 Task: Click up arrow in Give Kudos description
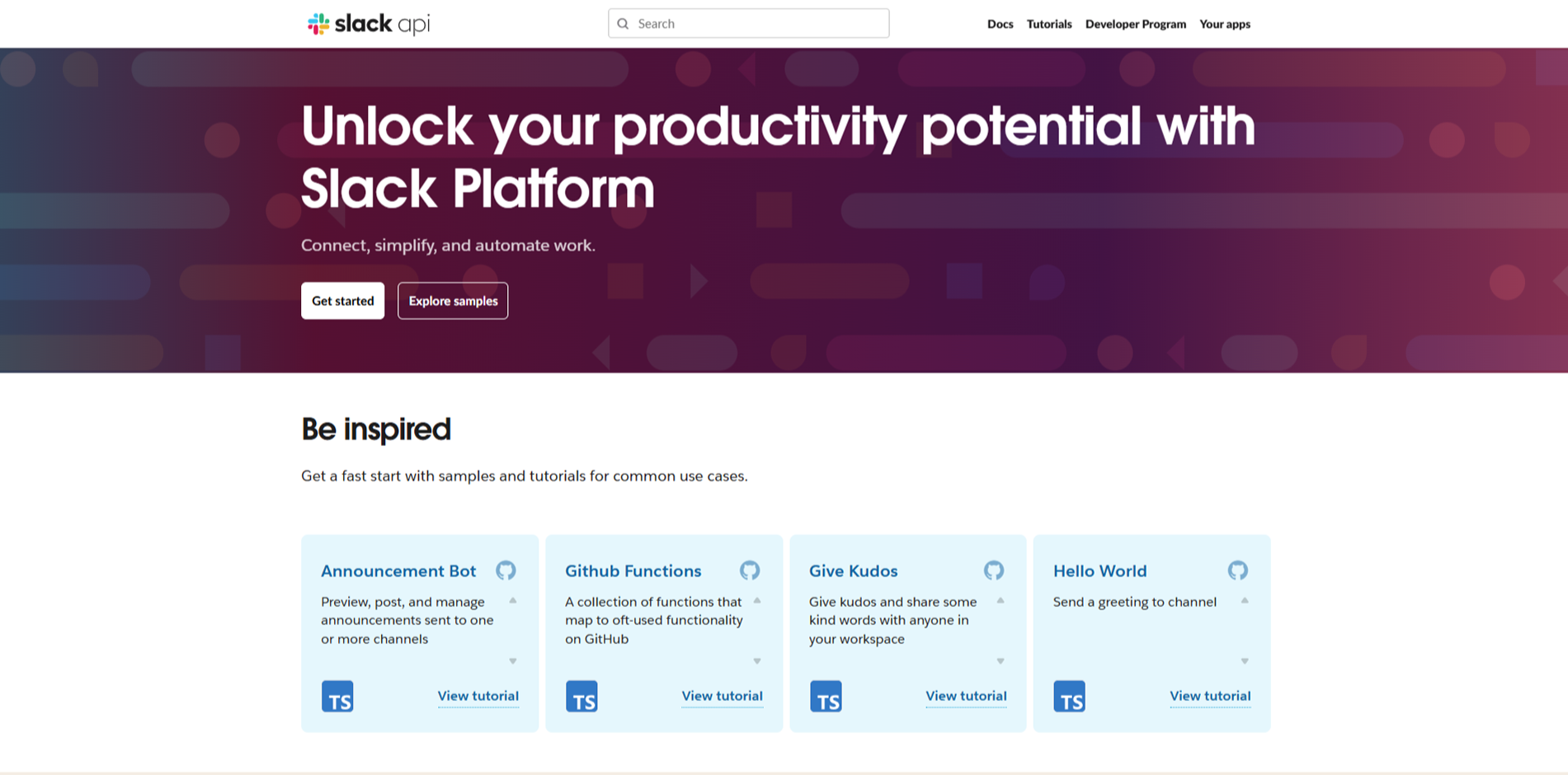[x=1001, y=601]
